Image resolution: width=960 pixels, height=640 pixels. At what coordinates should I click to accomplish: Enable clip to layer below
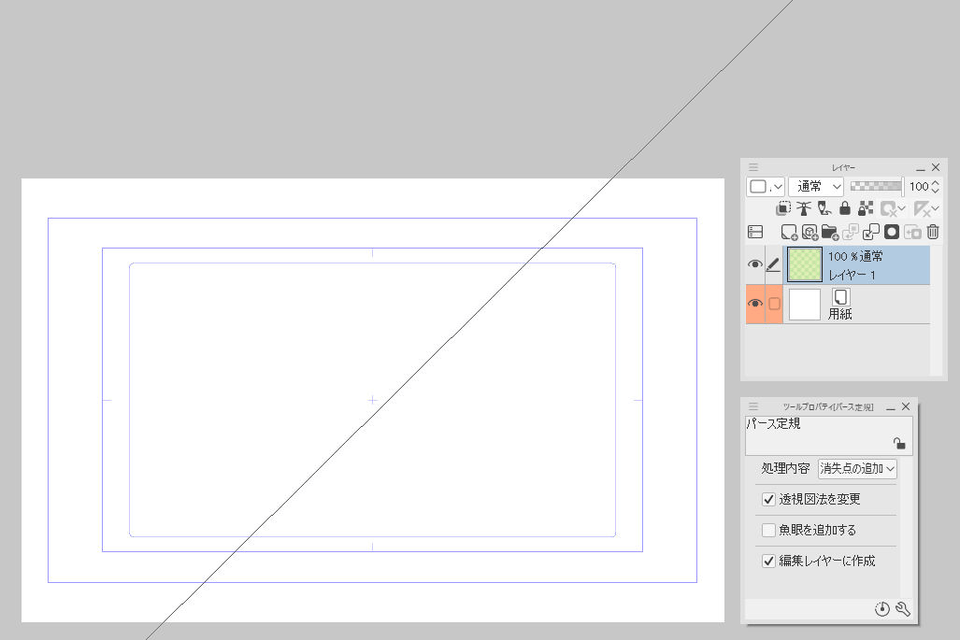coord(784,208)
